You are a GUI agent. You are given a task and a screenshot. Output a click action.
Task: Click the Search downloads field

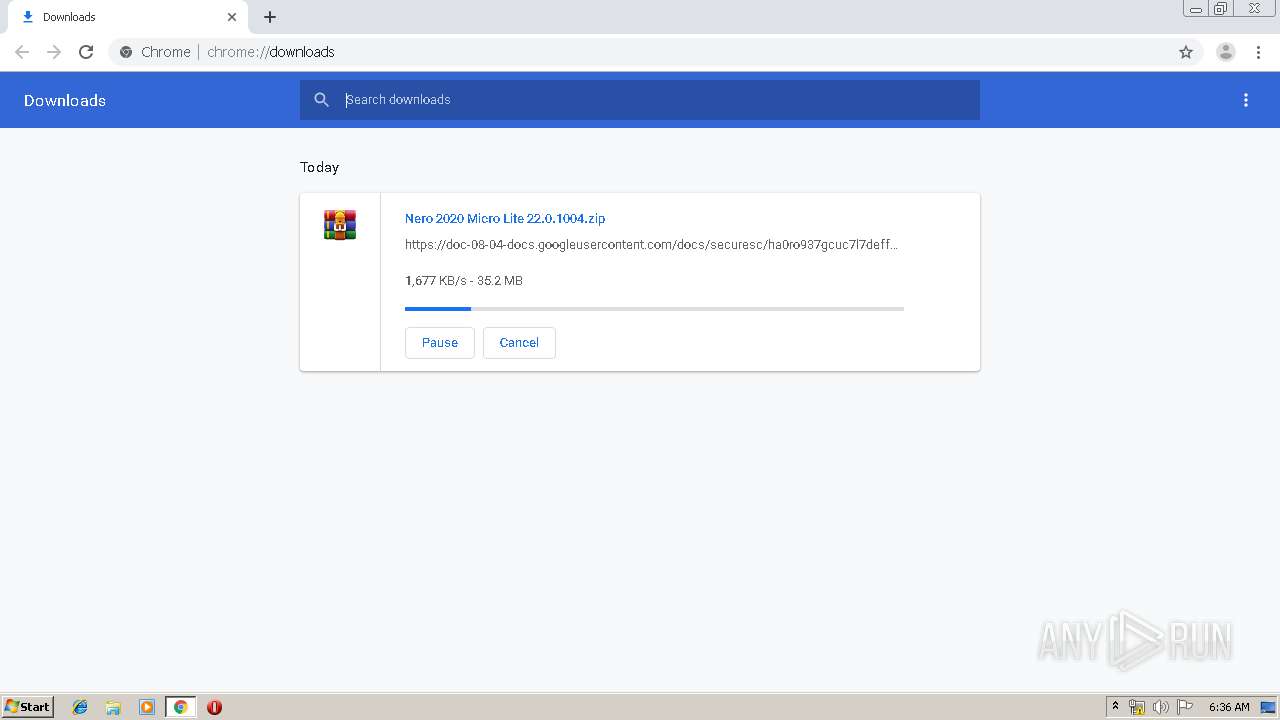pos(640,100)
